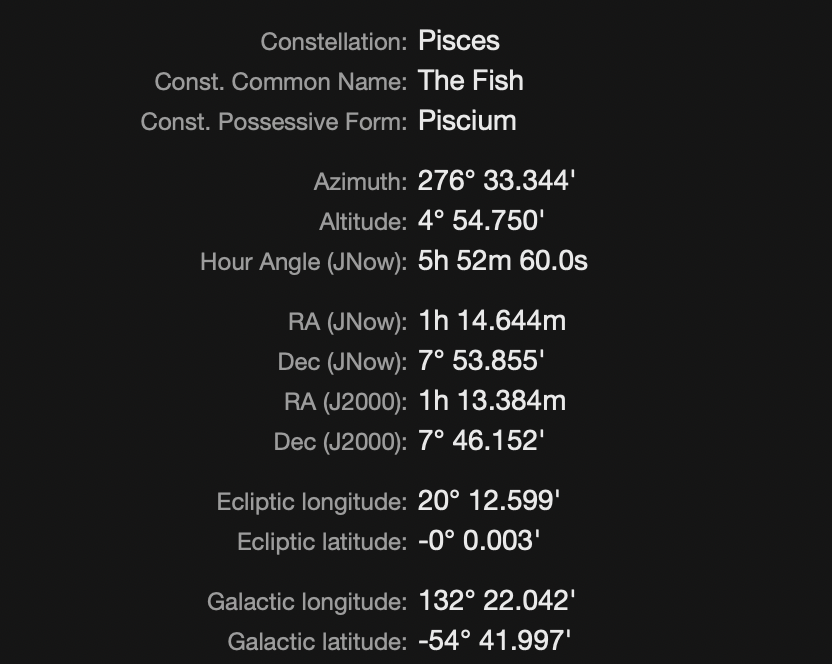Click the Hour Angle (JNow) label

click(303, 262)
